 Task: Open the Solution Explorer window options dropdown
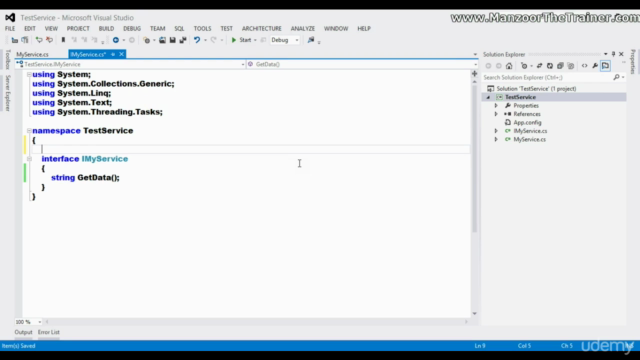click(x=605, y=54)
